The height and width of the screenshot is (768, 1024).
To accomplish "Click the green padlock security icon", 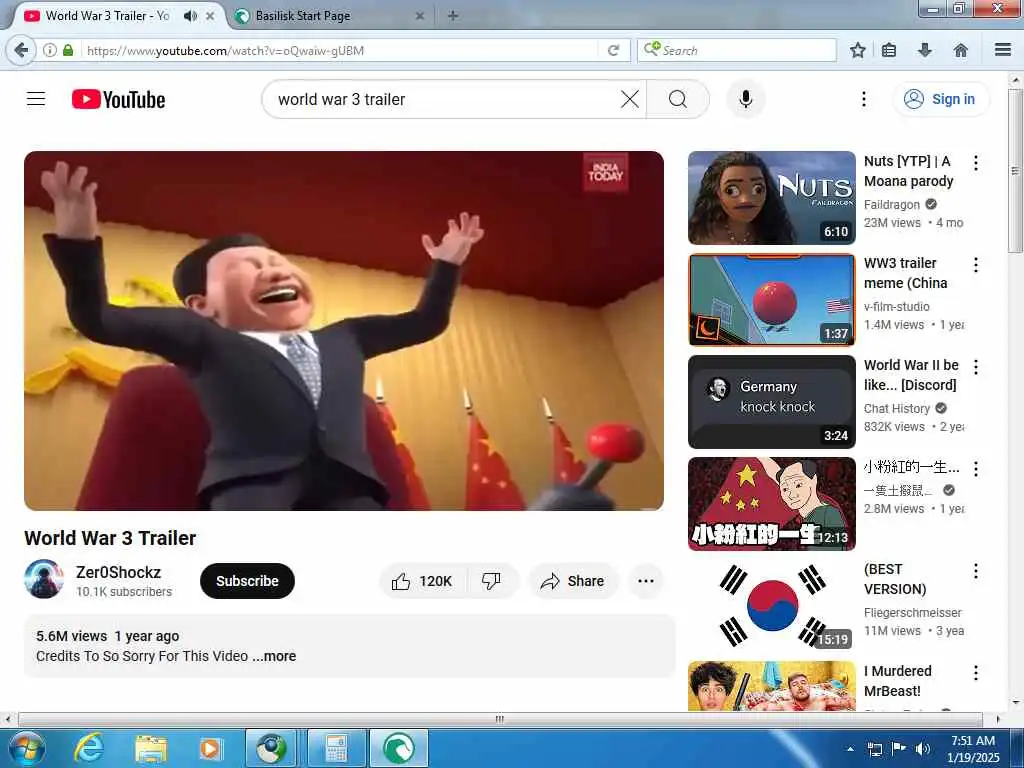I will click(x=68, y=50).
